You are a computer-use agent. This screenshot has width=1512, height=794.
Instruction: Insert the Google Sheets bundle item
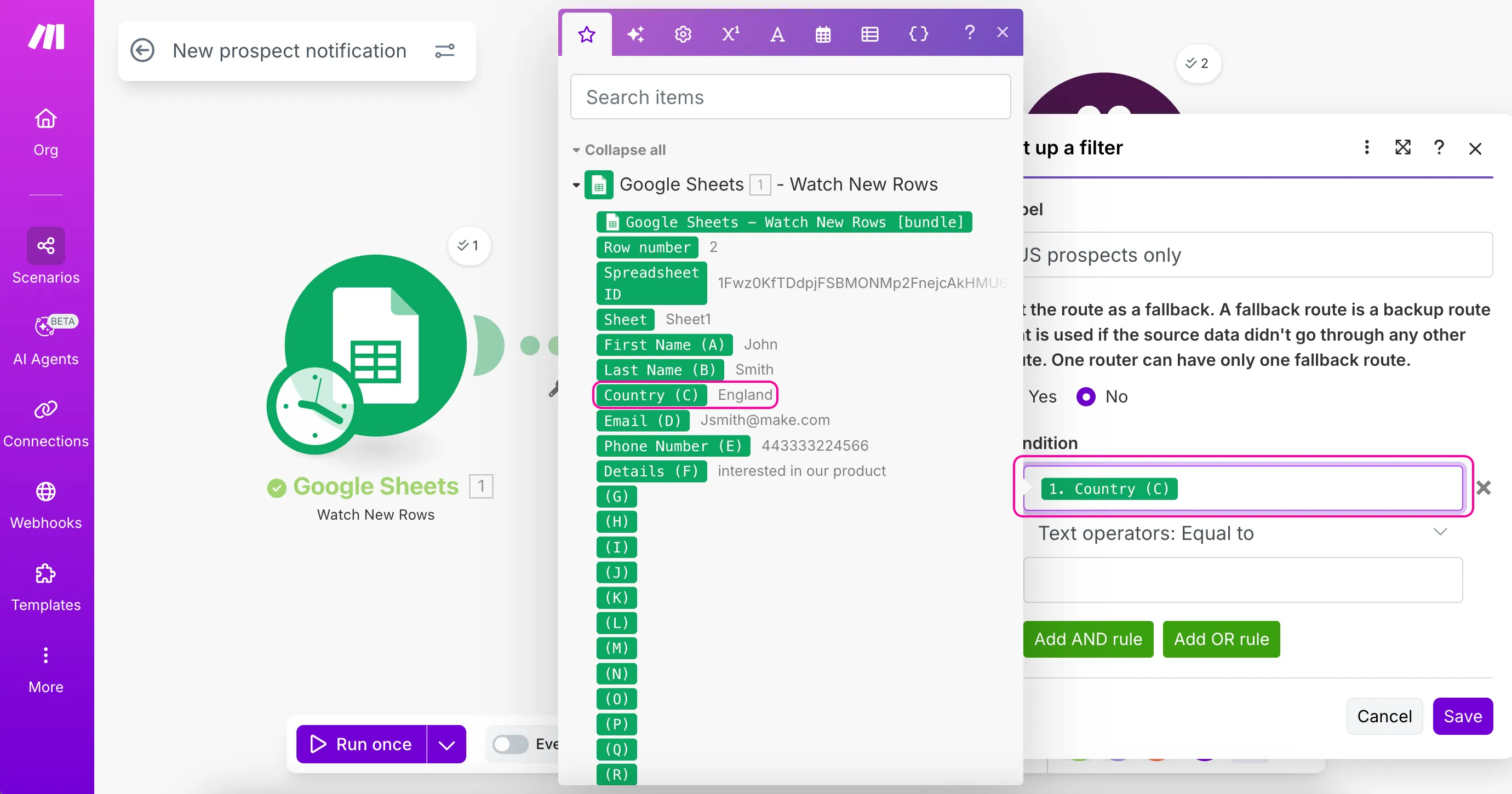(x=784, y=222)
